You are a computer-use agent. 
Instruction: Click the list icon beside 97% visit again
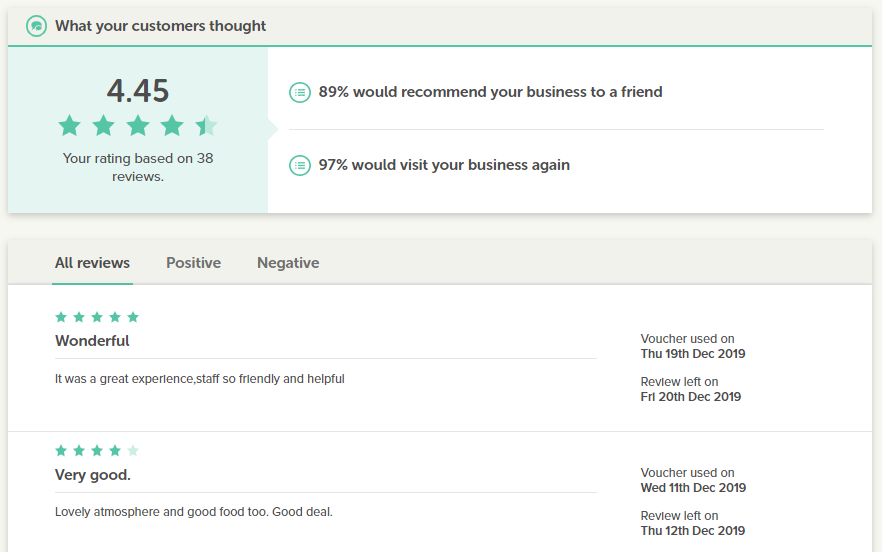300,165
